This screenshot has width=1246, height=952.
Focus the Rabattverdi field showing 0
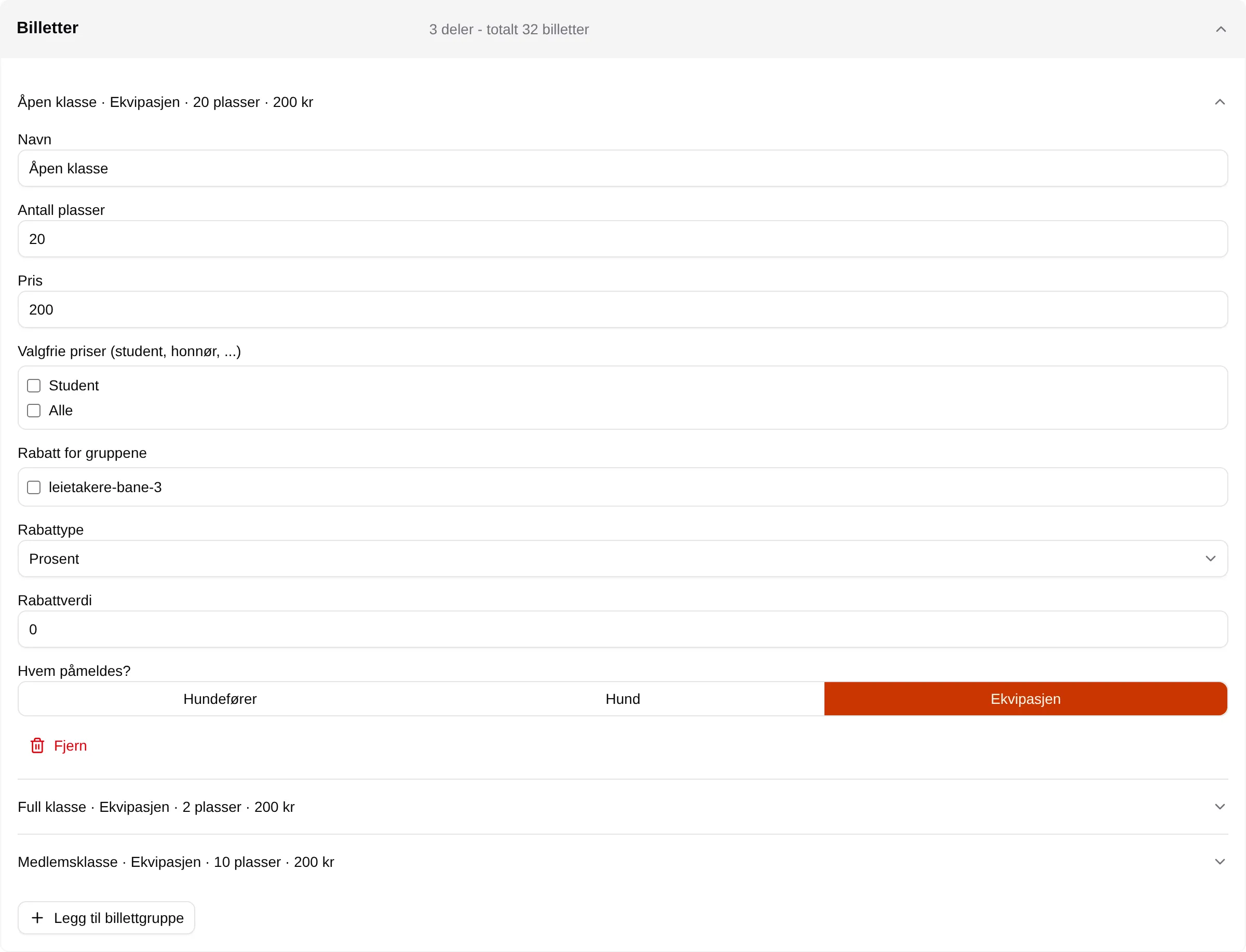point(622,629)
